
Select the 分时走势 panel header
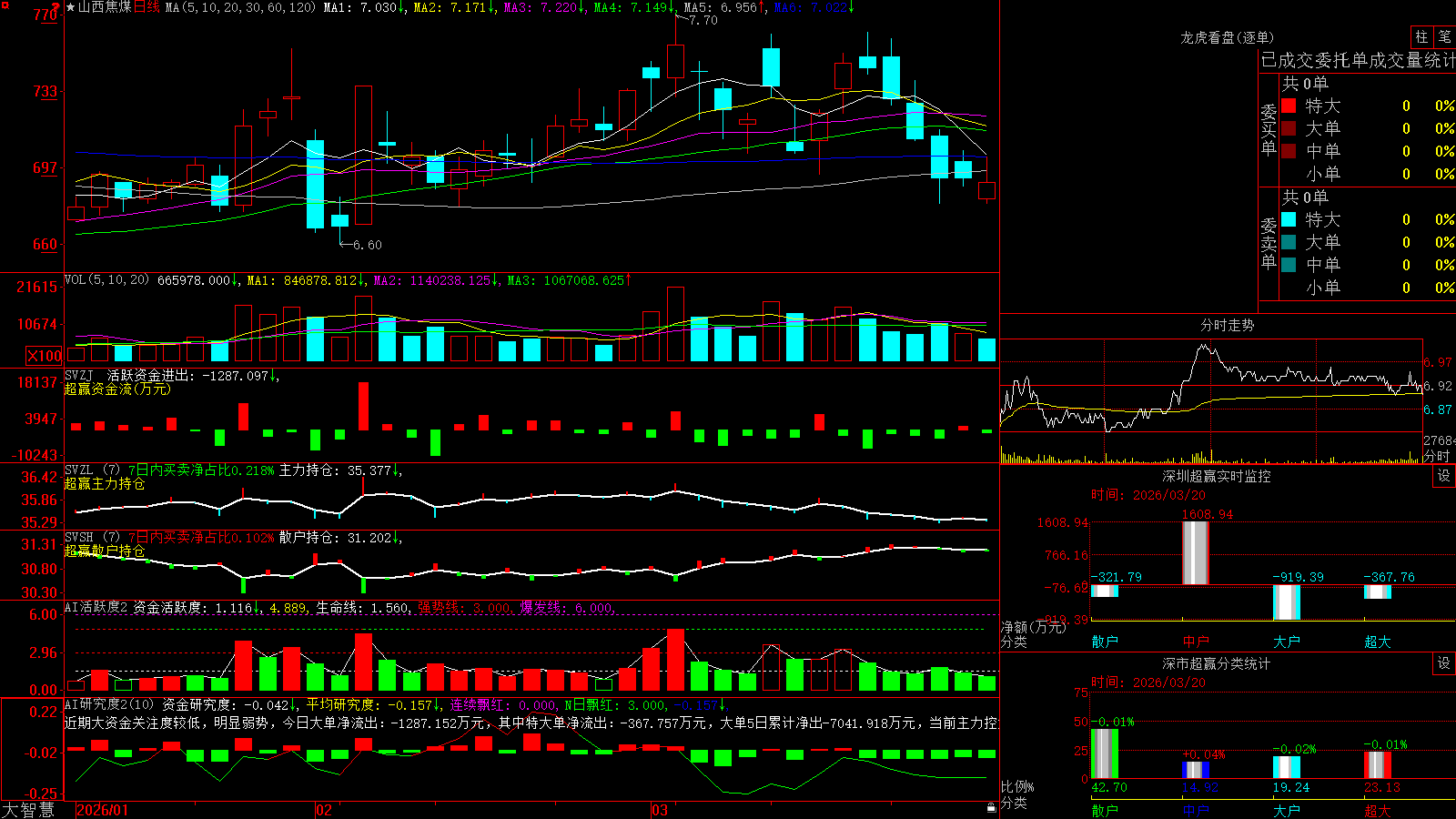pos(1227,325)
